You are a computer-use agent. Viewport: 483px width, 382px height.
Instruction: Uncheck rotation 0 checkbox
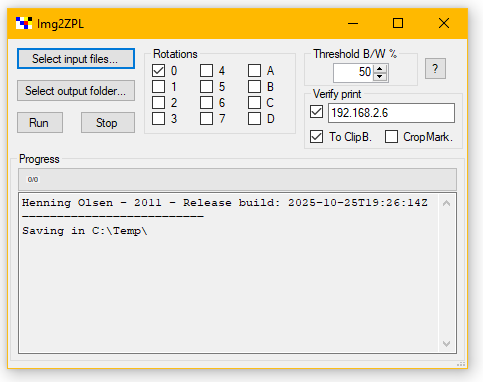159,71
